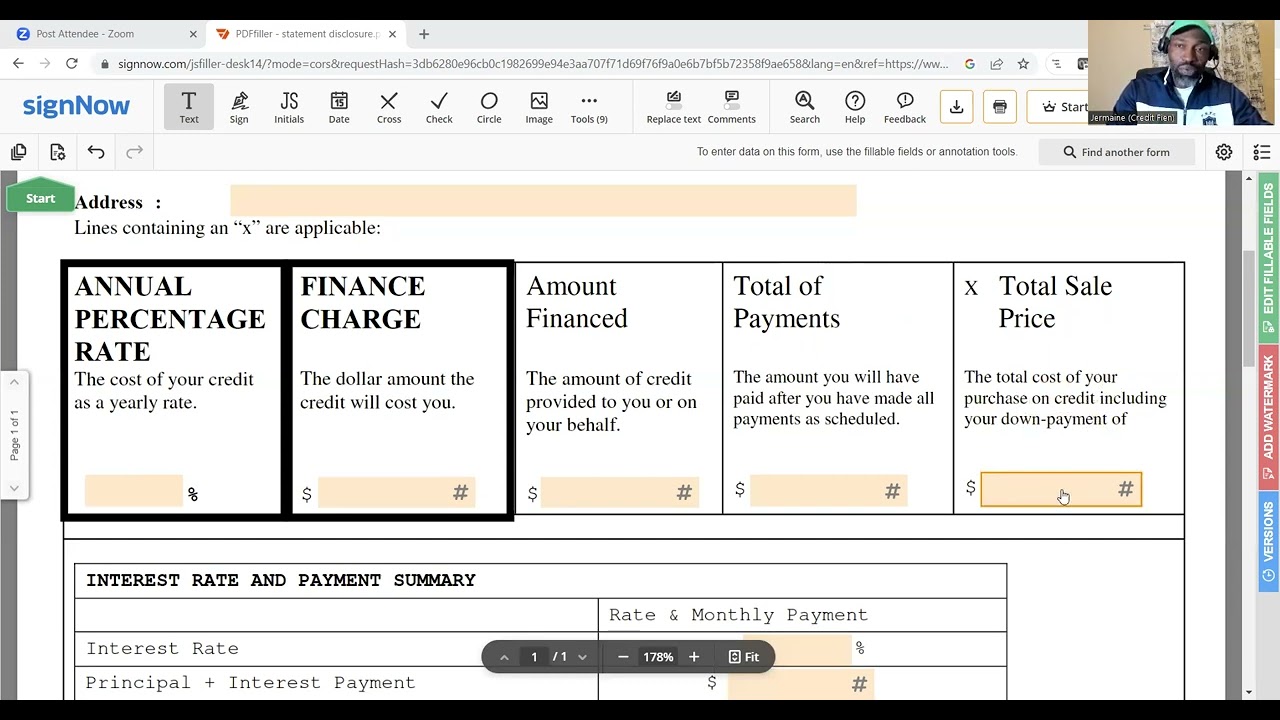Click the current page number box
This screenshot has height=720, width=1280.
[x=534, y=657]
